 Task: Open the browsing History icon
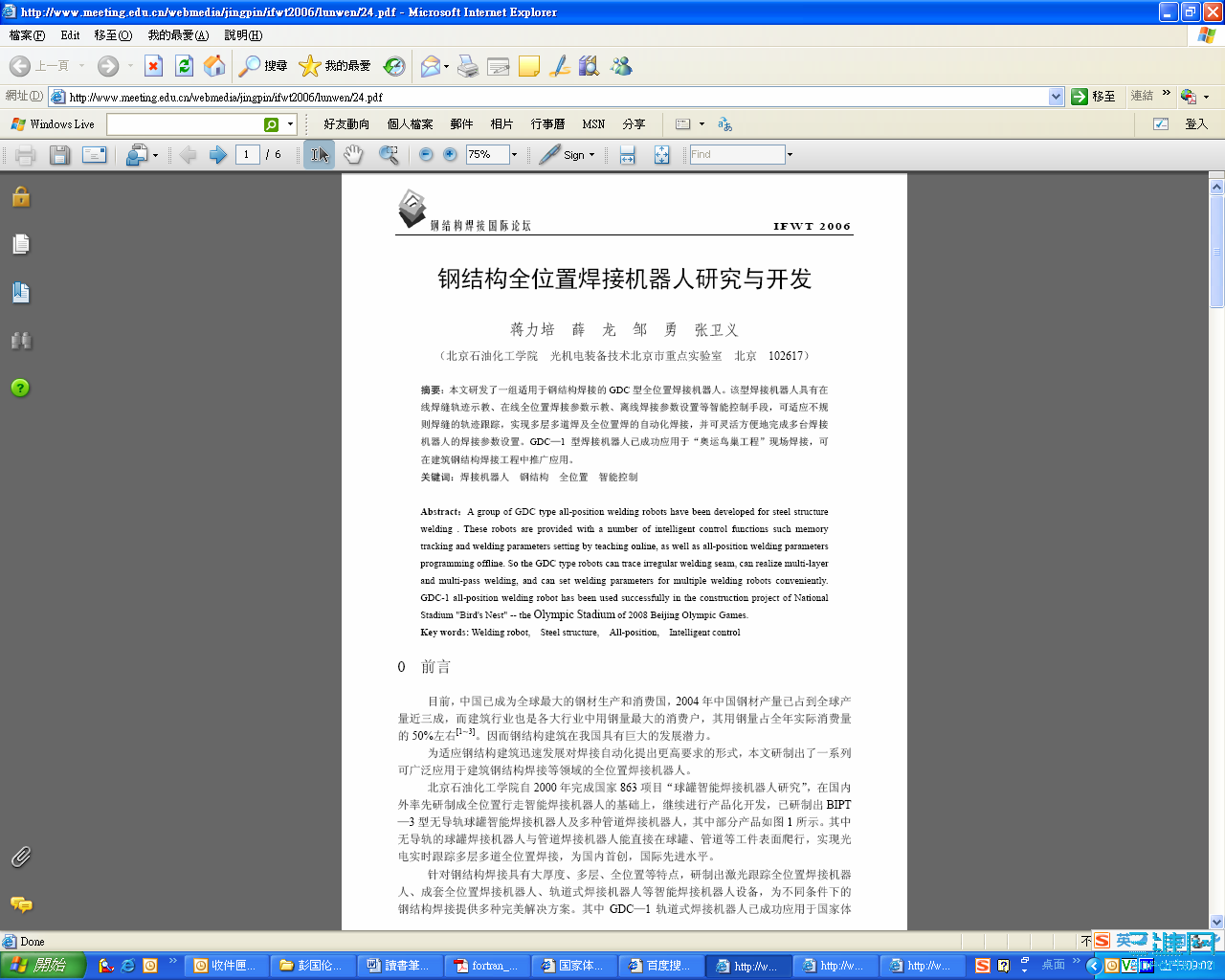coord(394,65)
